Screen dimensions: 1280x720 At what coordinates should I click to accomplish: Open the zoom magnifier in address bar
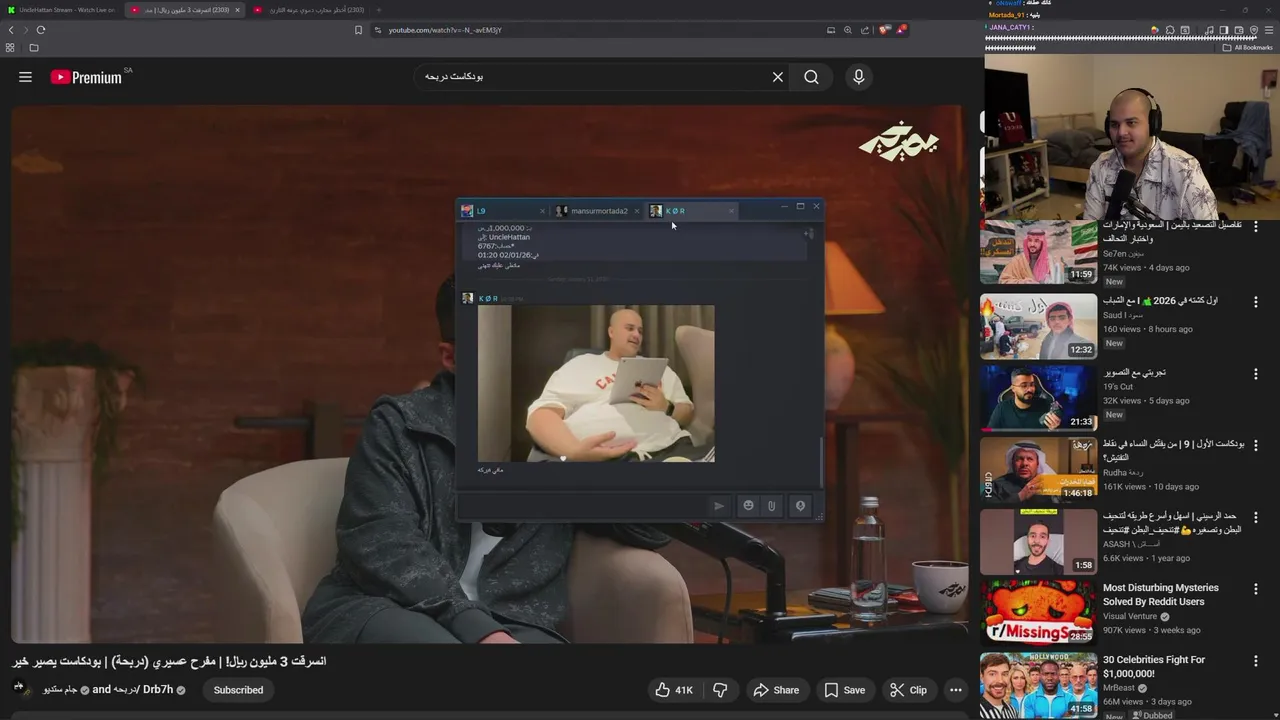pyautogui.click(x=848, y=30)
